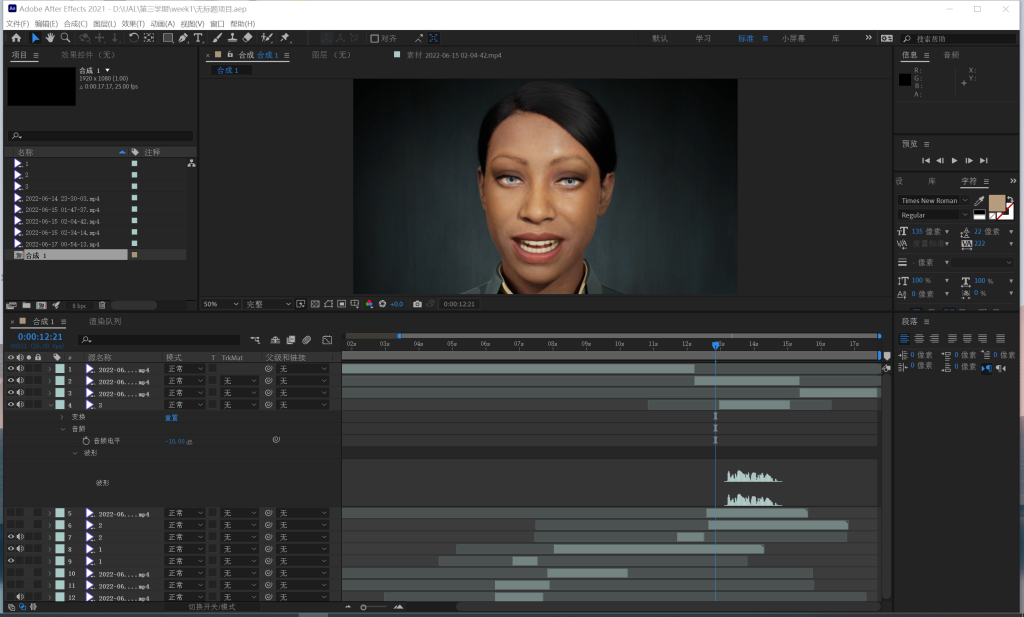Select the Hand tool in the toolbar
1024x617 pixels.
[50, 38]
